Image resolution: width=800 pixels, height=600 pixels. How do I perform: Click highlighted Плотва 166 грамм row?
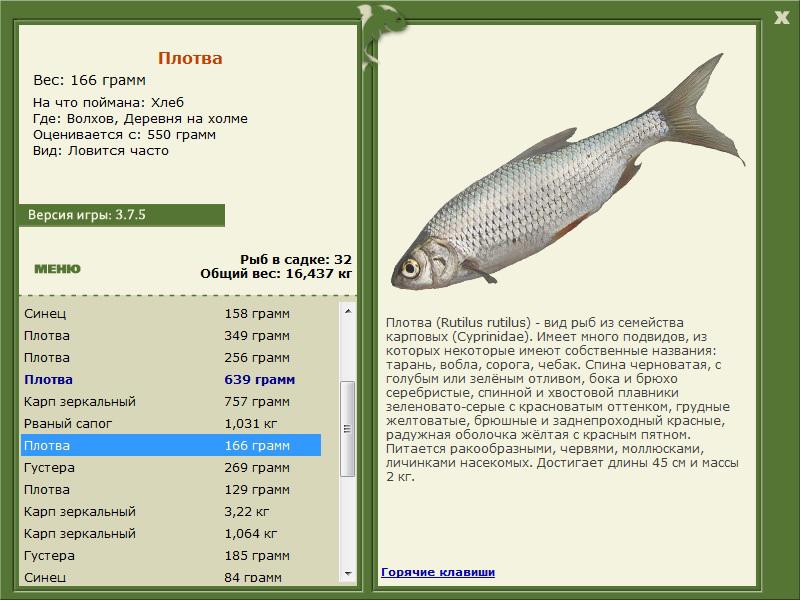tap(170, 445)
